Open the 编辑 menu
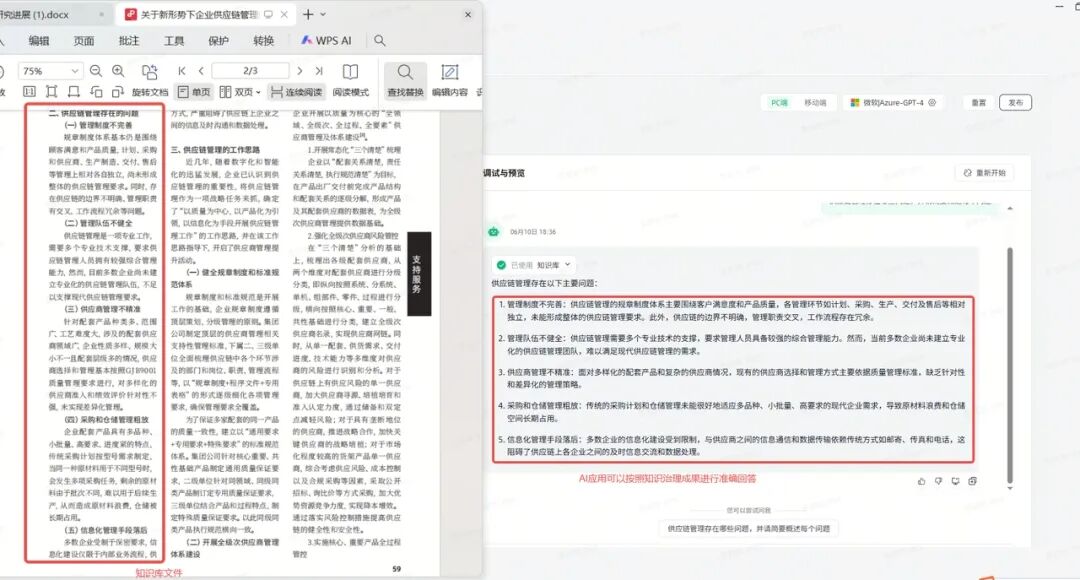1080x580 pixels. point(39,41)
